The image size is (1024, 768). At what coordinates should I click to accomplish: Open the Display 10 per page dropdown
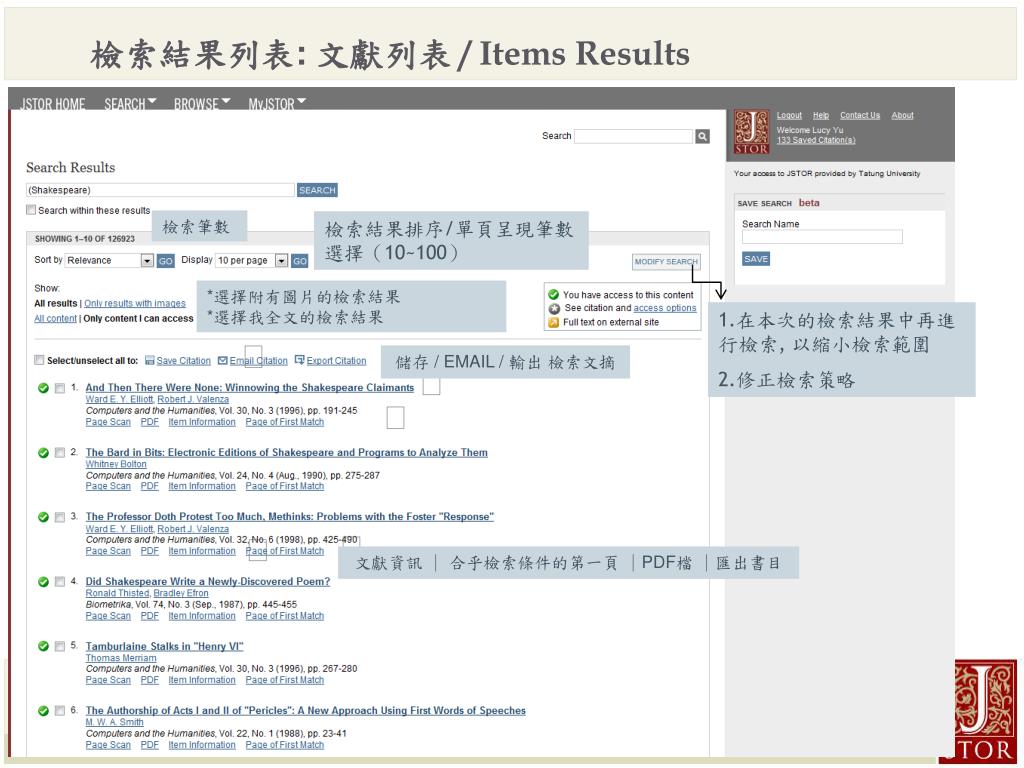(251, 261)
